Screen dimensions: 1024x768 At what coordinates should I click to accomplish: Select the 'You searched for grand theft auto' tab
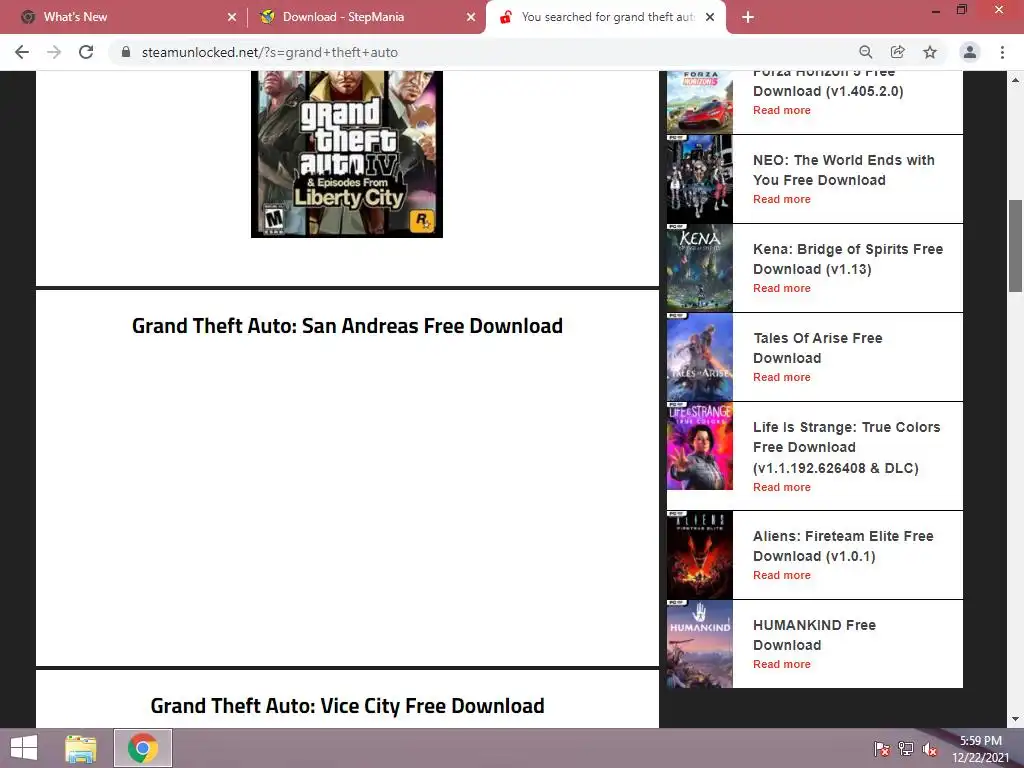[604, 17]
